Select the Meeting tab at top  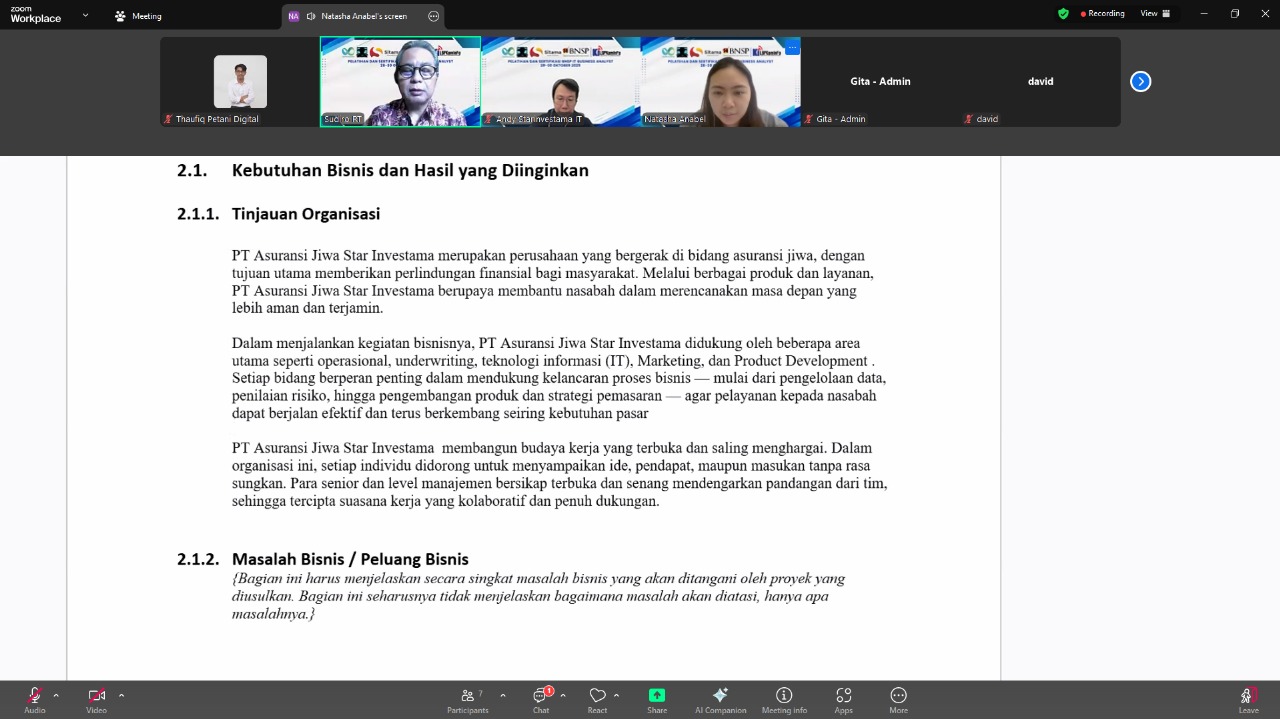click(138, 16)
